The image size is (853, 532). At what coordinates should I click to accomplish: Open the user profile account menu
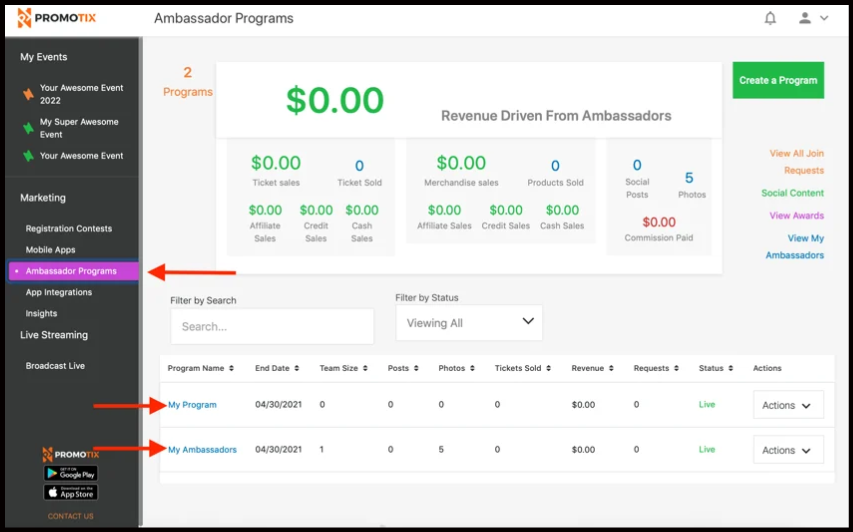pyautogui.click(x=812, y=18)
